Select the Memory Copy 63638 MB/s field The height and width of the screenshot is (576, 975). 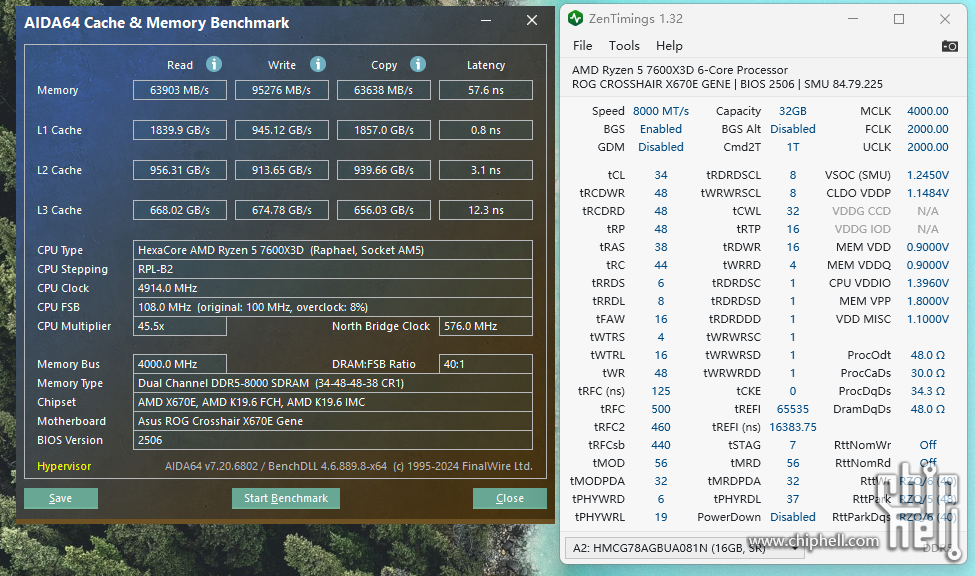point(384,90)
